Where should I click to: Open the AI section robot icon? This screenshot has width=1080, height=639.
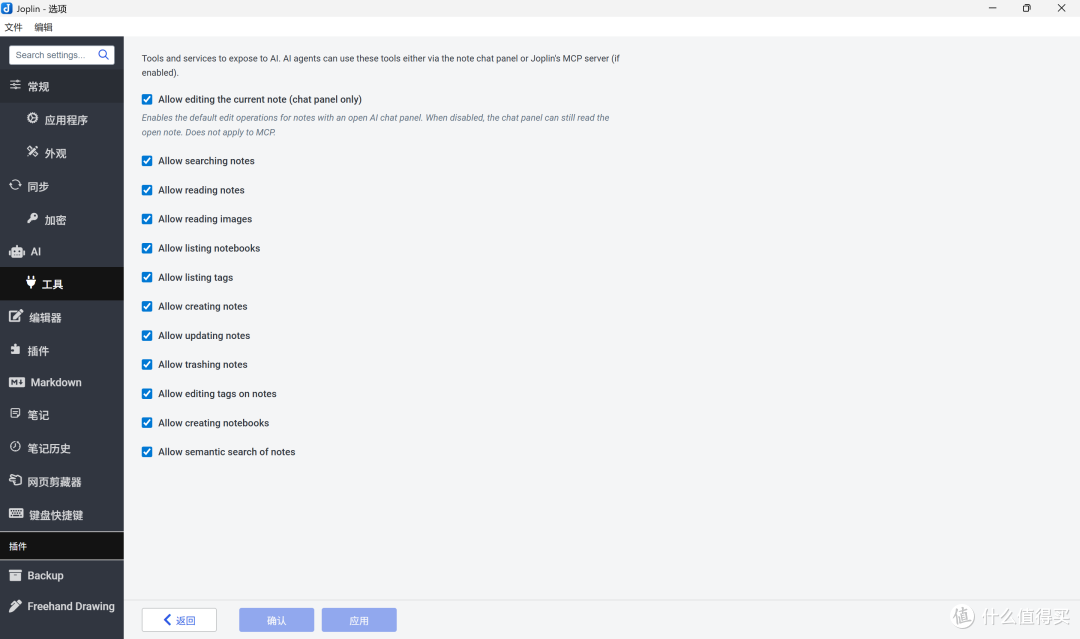17,252
